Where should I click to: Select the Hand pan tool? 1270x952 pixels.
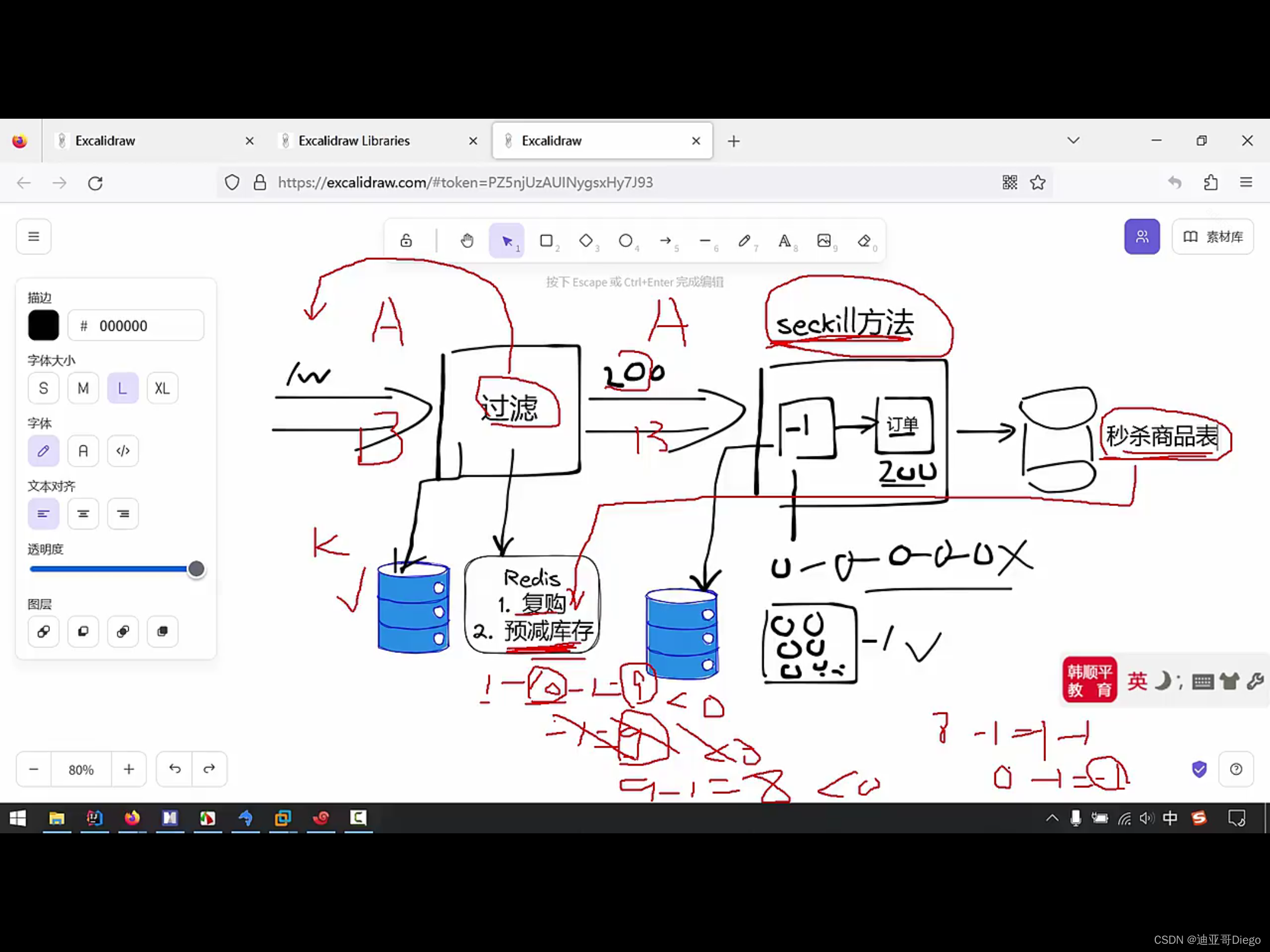point(467,240)
